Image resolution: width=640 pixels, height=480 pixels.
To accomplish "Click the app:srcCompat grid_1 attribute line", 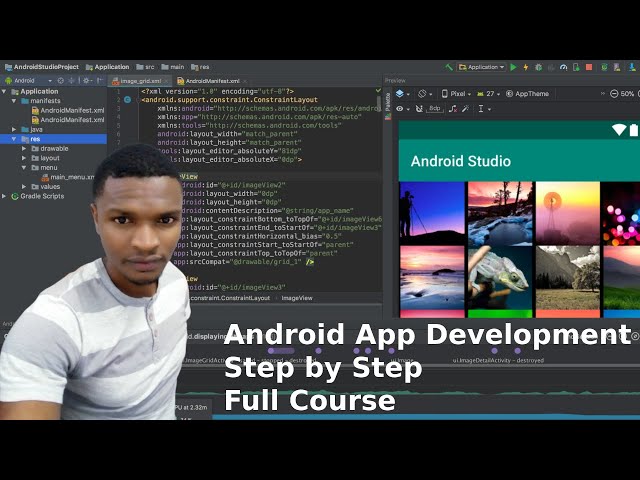I will (244, 262).
